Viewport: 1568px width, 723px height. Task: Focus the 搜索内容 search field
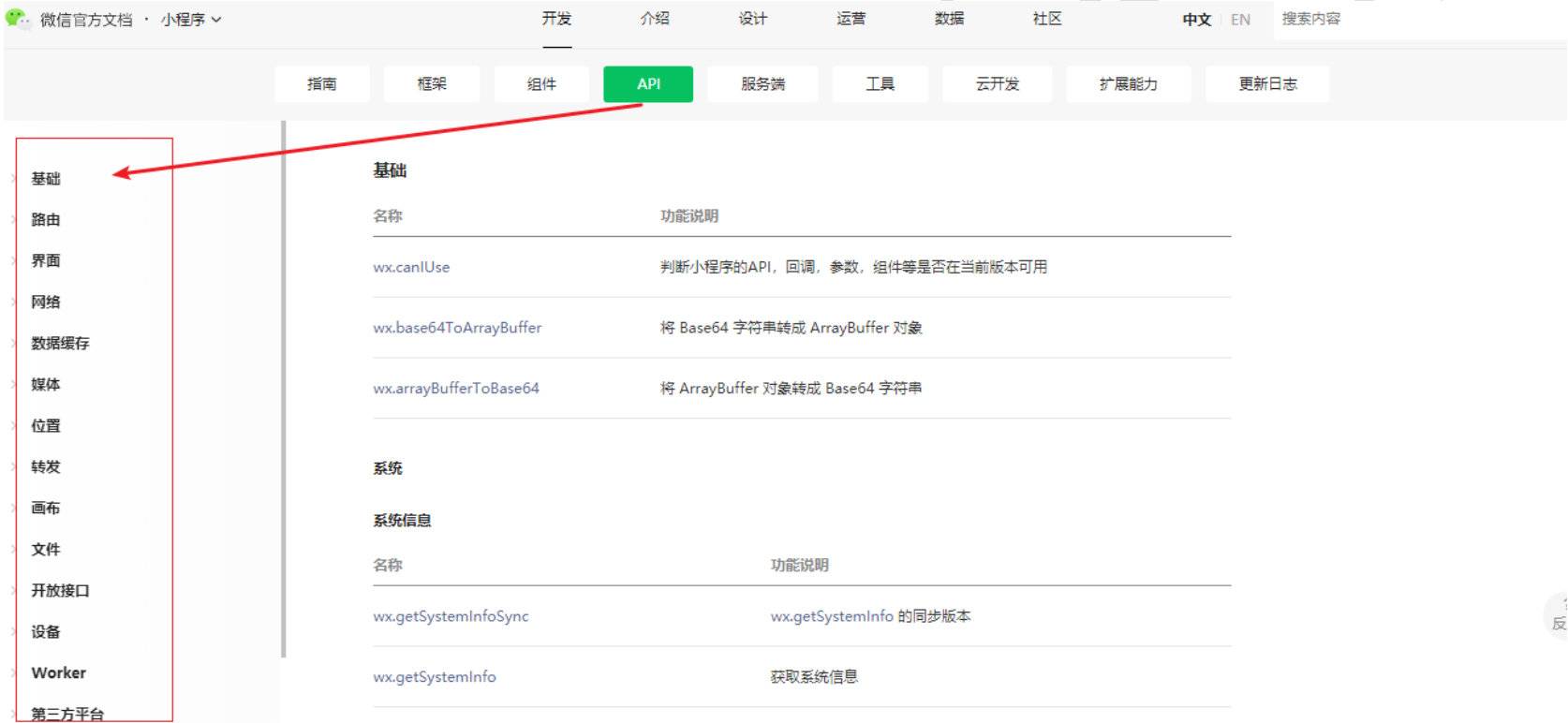(x=1419, y=20)
